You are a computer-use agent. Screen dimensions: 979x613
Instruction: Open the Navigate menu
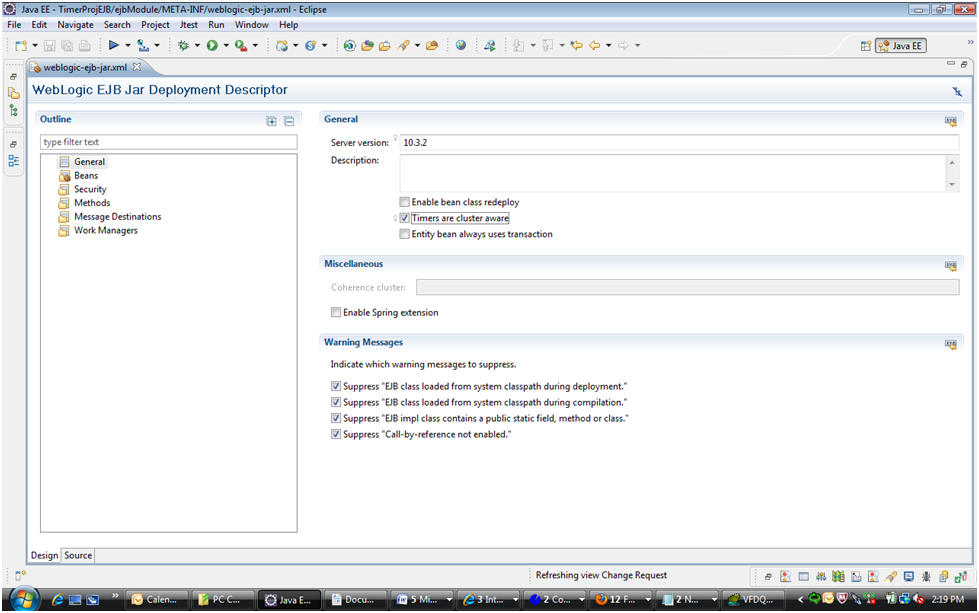76,25
